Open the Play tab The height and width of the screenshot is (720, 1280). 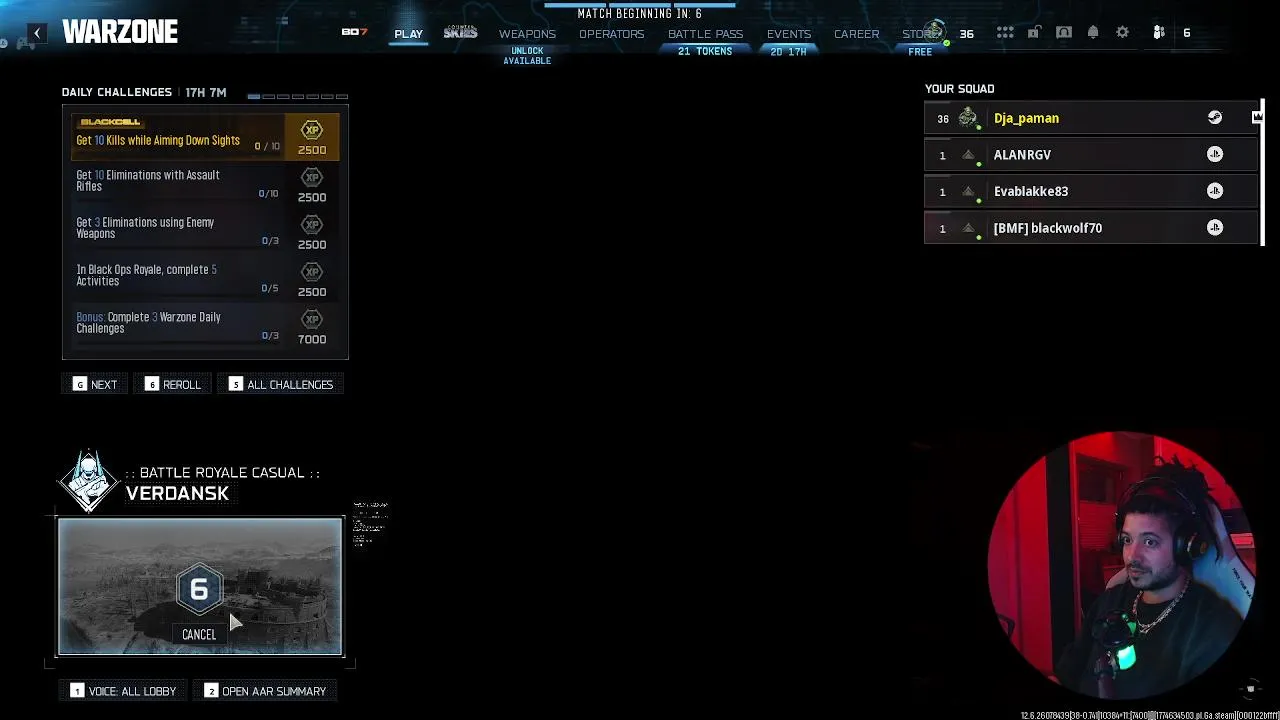(408, 34)
